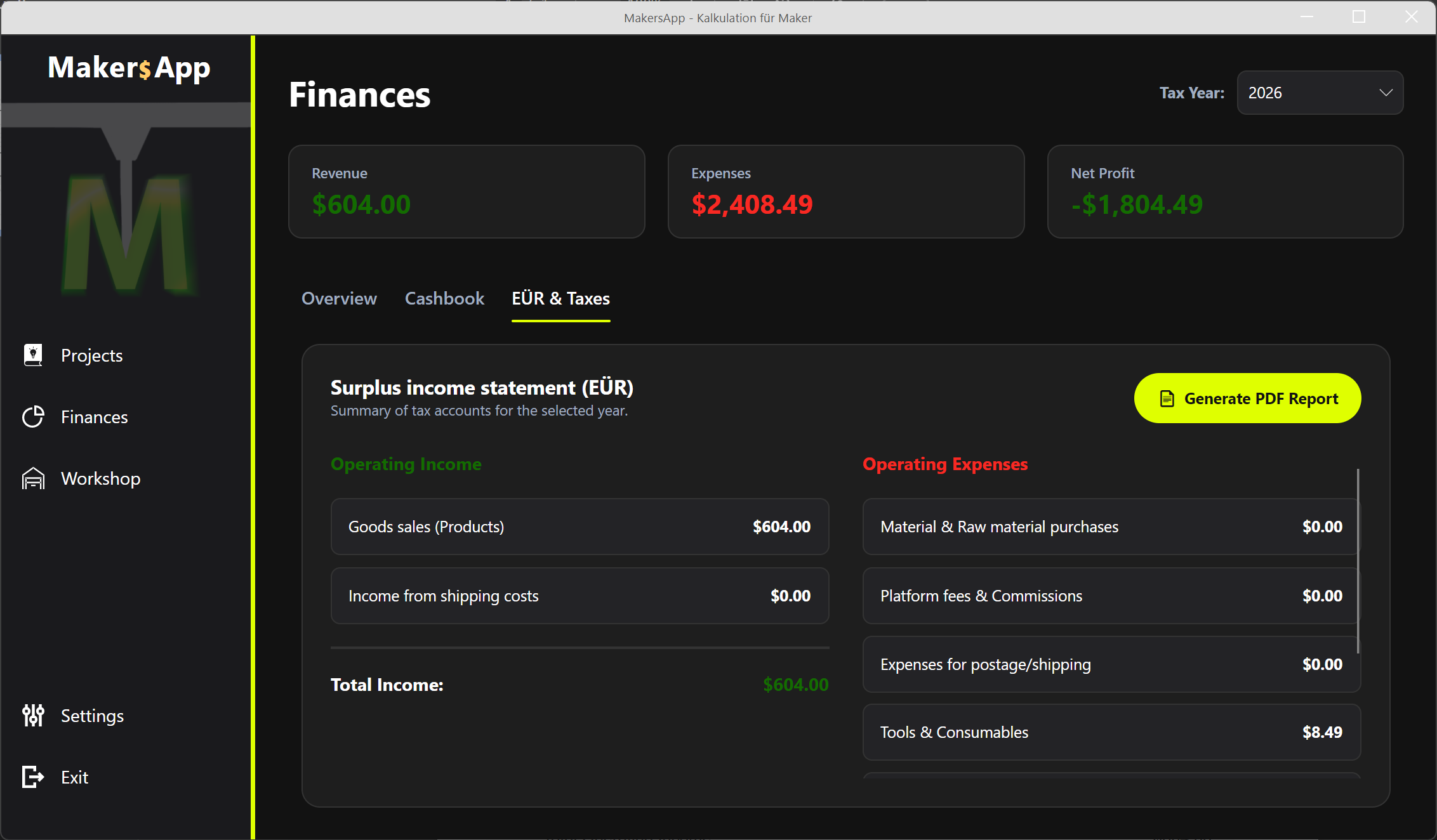Click the Workshop garage icon
1437x840 pixels.
[x=33, y=478]
